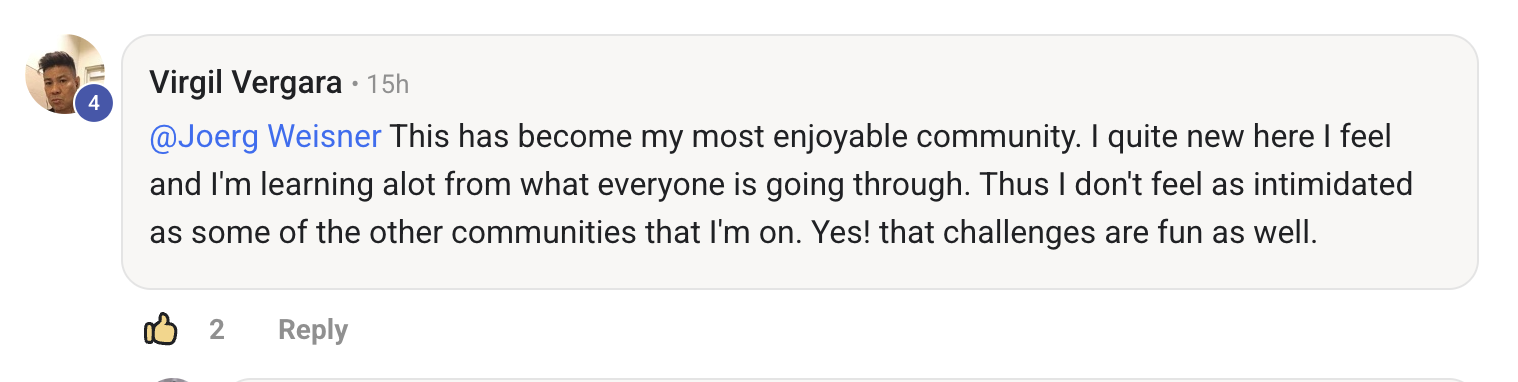Click the partial avatar of next comment
Screen dimensions: 1518x382
(174, 380)
